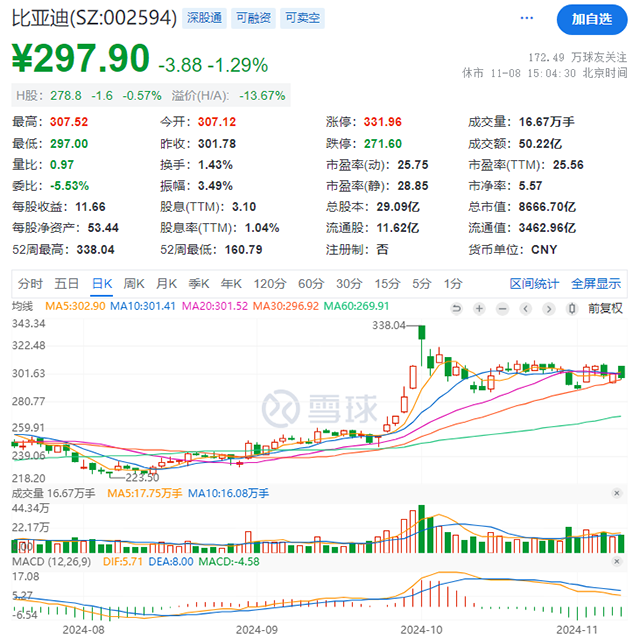This screenshot has width=640, height=638.
Task: Click the H股 price 278.8
Action: coord(66,96)
